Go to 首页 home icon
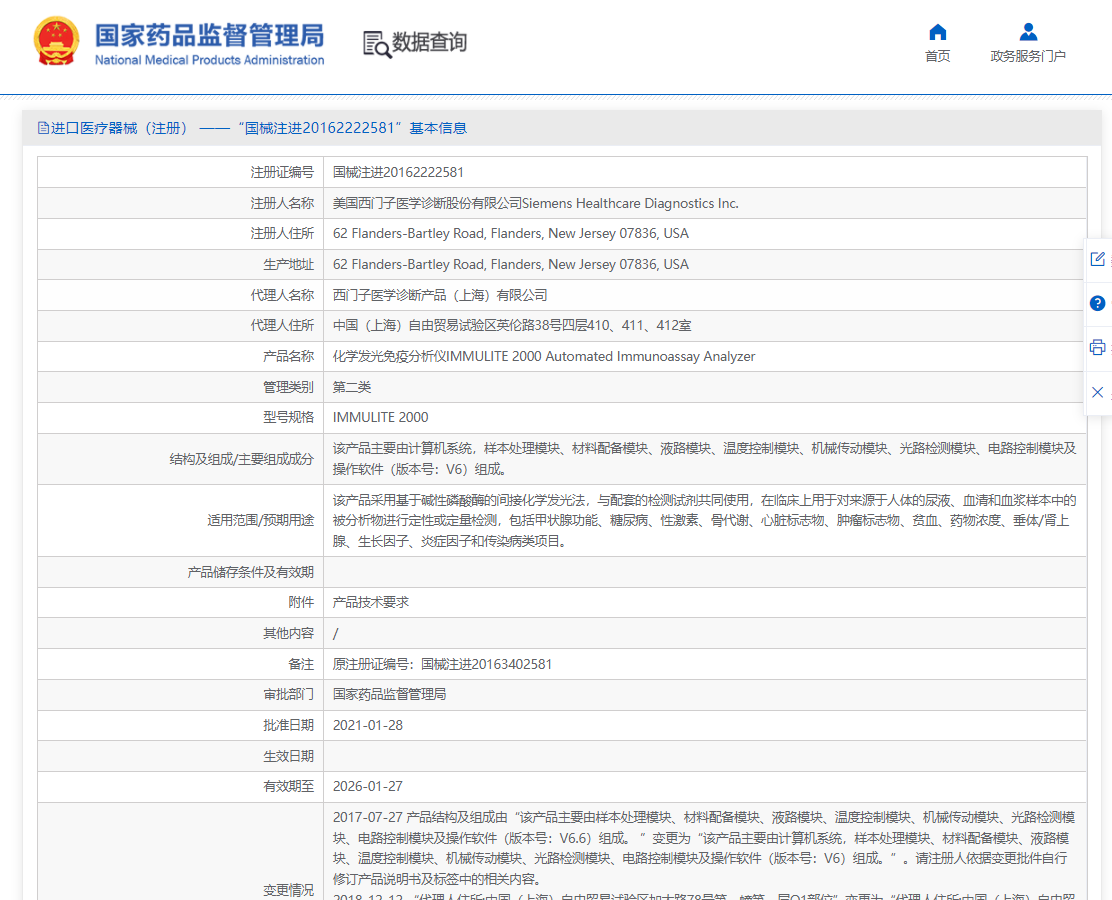This screenshot has height=900, width=1112. coord(938,32)
